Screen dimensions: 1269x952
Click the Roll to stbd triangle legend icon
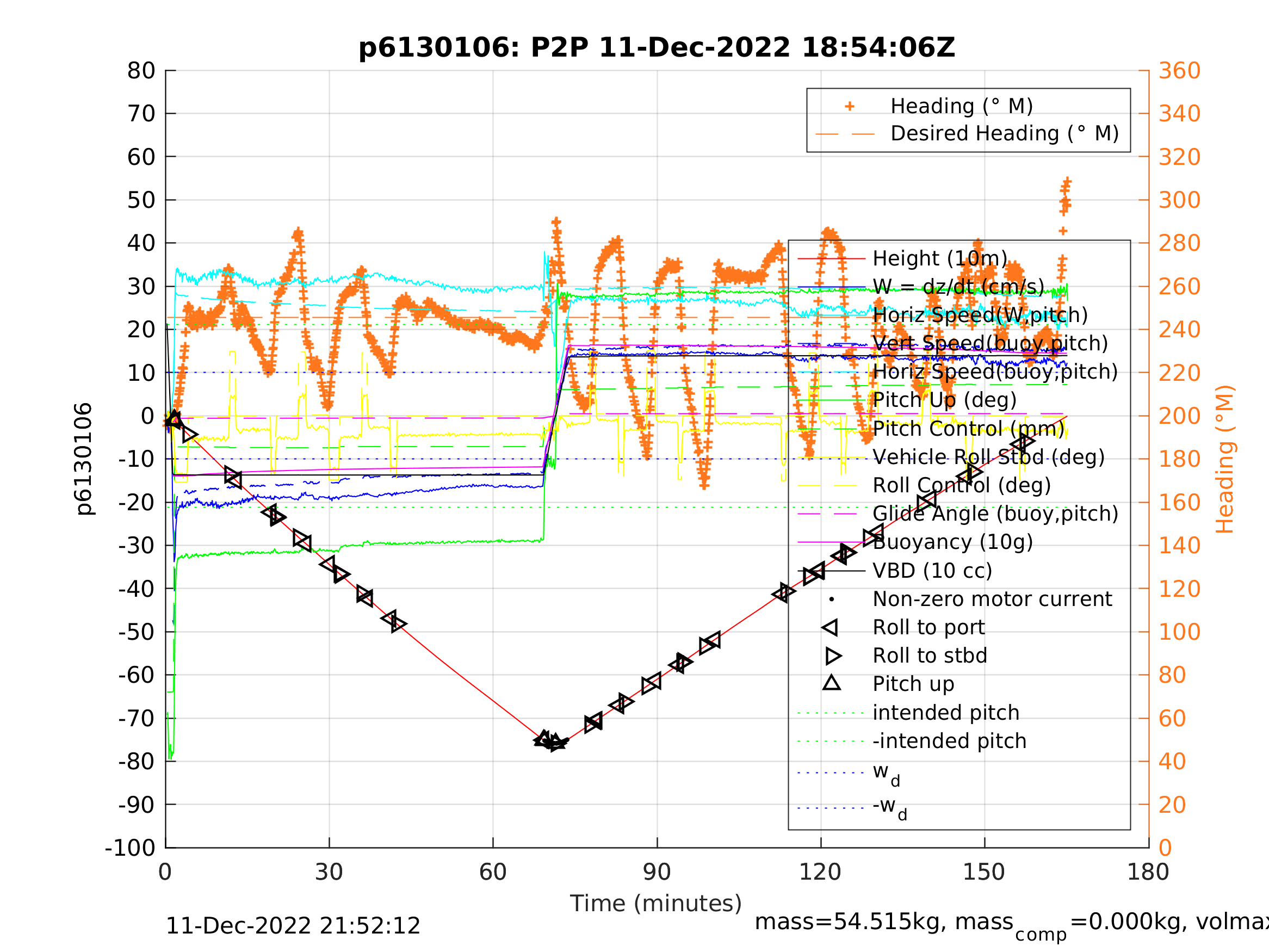[x=833, y=656]
